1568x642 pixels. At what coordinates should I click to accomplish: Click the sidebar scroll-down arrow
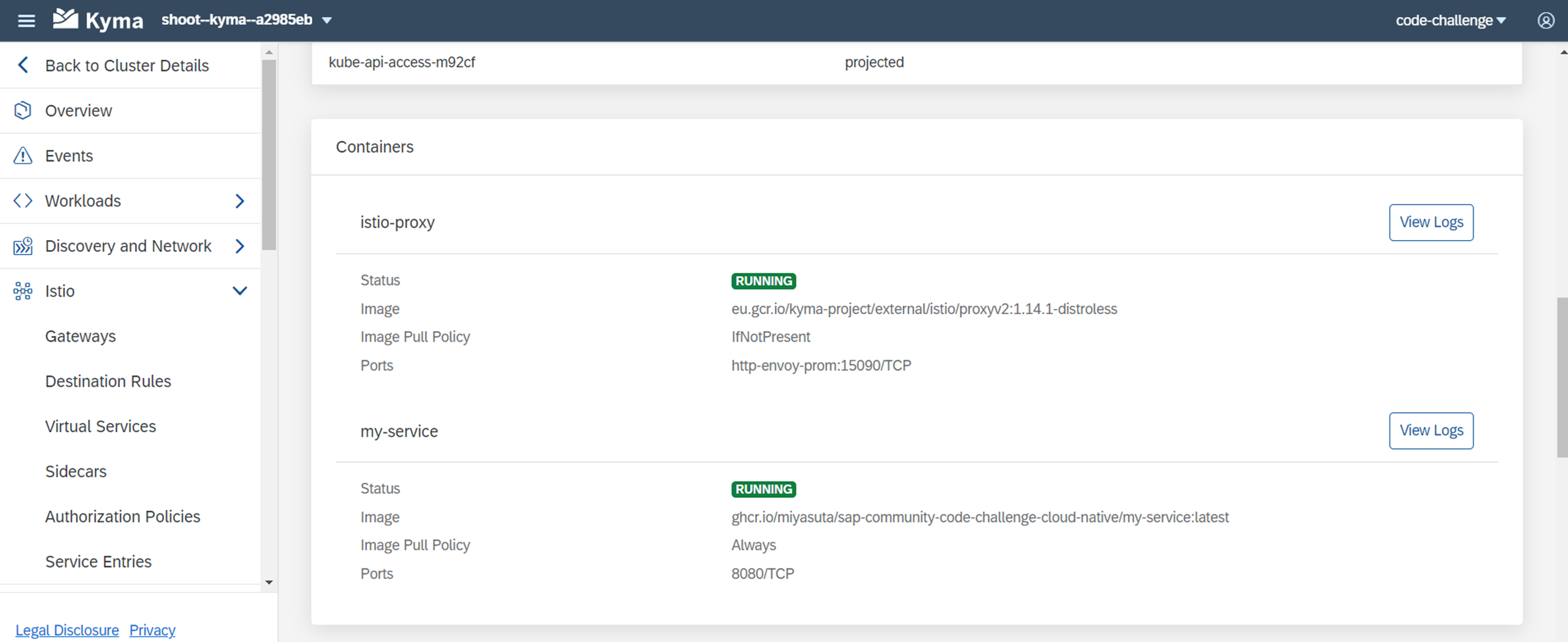coord(269,582)
